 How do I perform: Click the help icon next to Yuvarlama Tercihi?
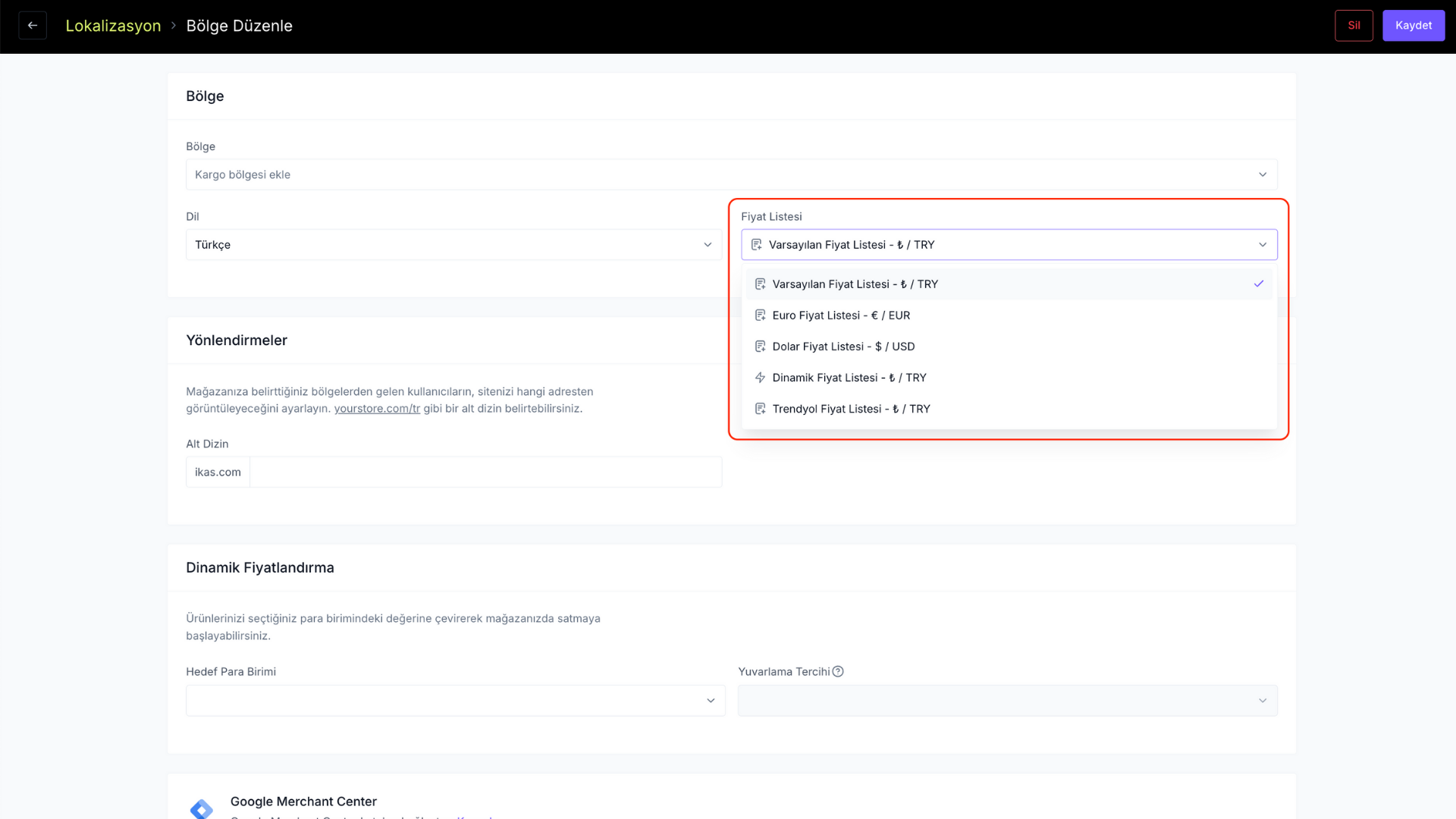[x=838, y=671]
